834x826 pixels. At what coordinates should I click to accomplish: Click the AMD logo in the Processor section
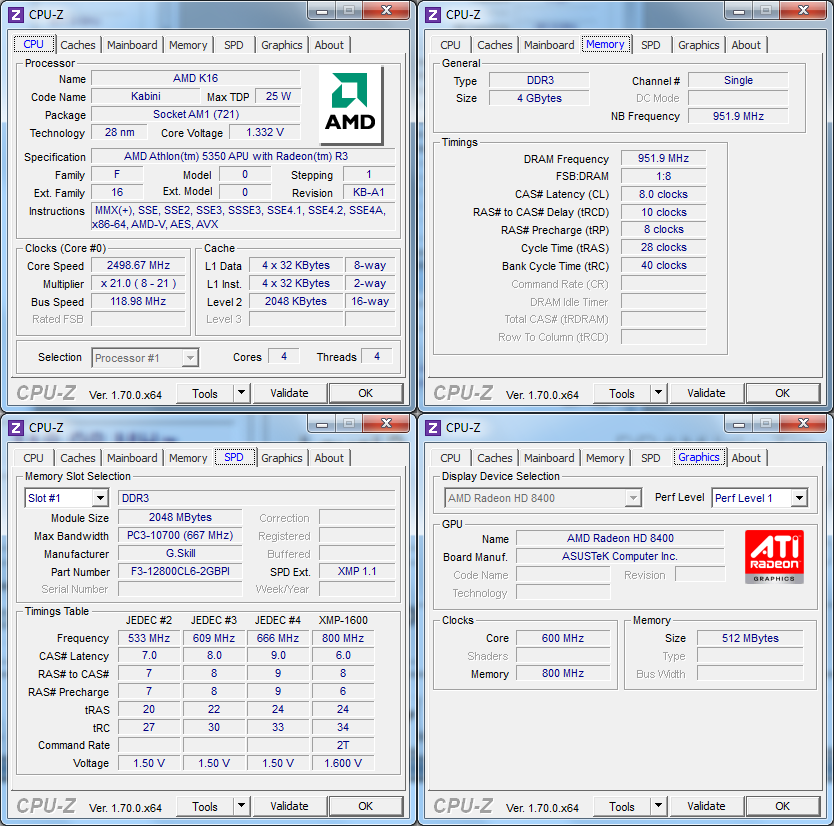click(x=350, y=105)
